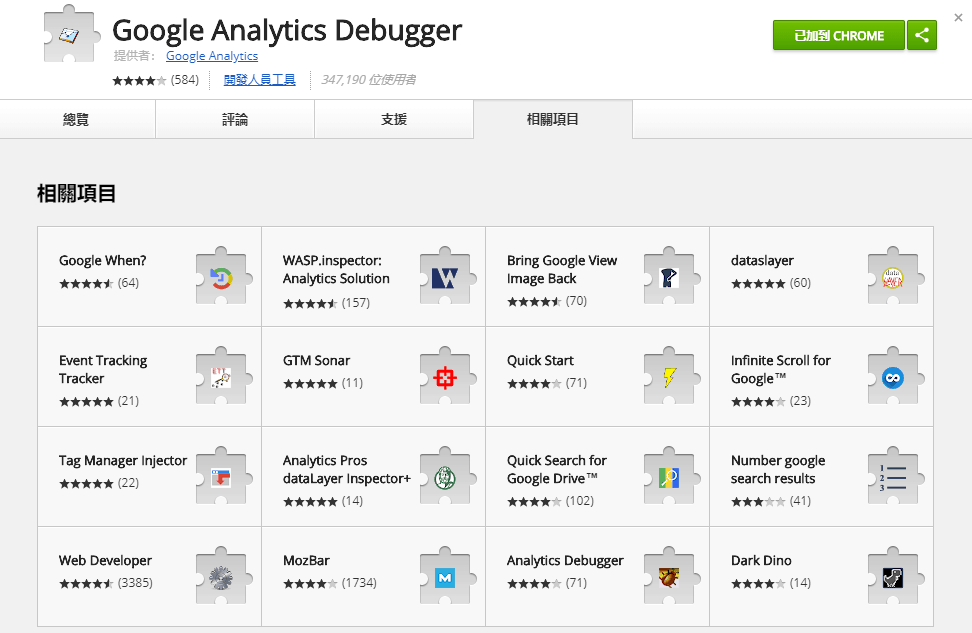Open the Dark Dino title
The width and height of the screenshot is (972, 633).
point(761,560)
